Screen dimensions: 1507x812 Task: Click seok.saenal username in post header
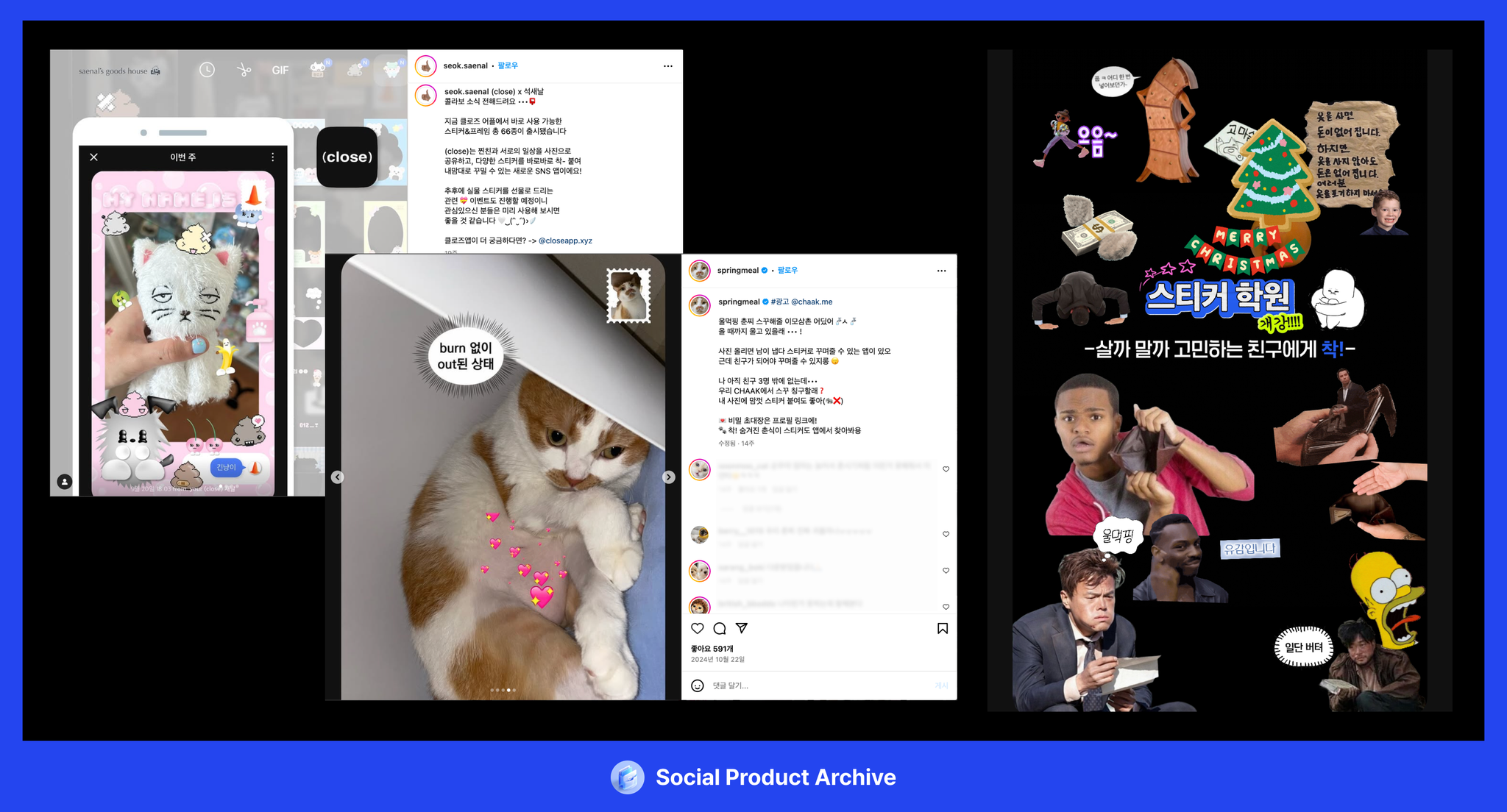(x=465, y=65)
